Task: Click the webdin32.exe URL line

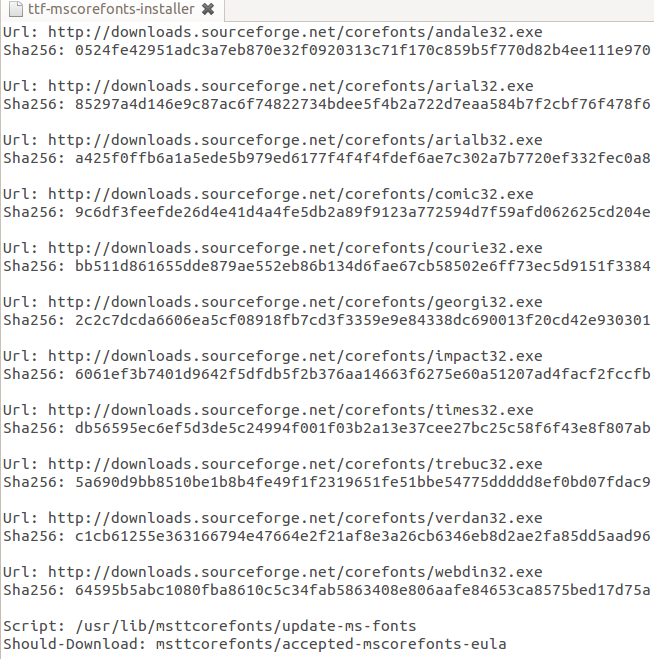Action: [273, 572]
